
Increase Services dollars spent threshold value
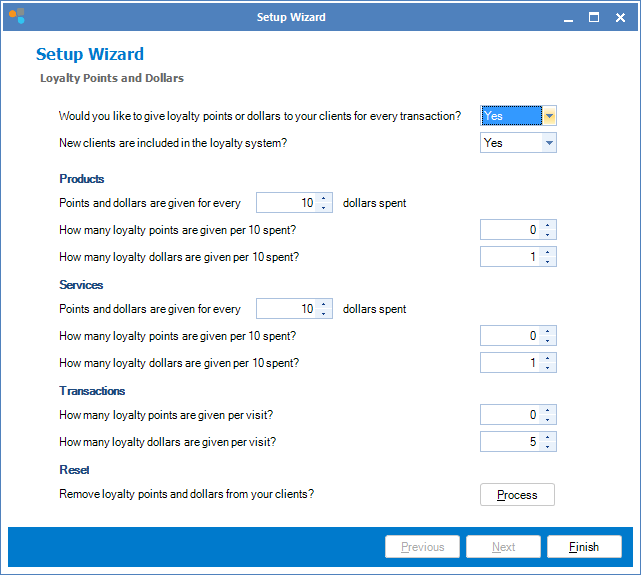tap(323, 304)
